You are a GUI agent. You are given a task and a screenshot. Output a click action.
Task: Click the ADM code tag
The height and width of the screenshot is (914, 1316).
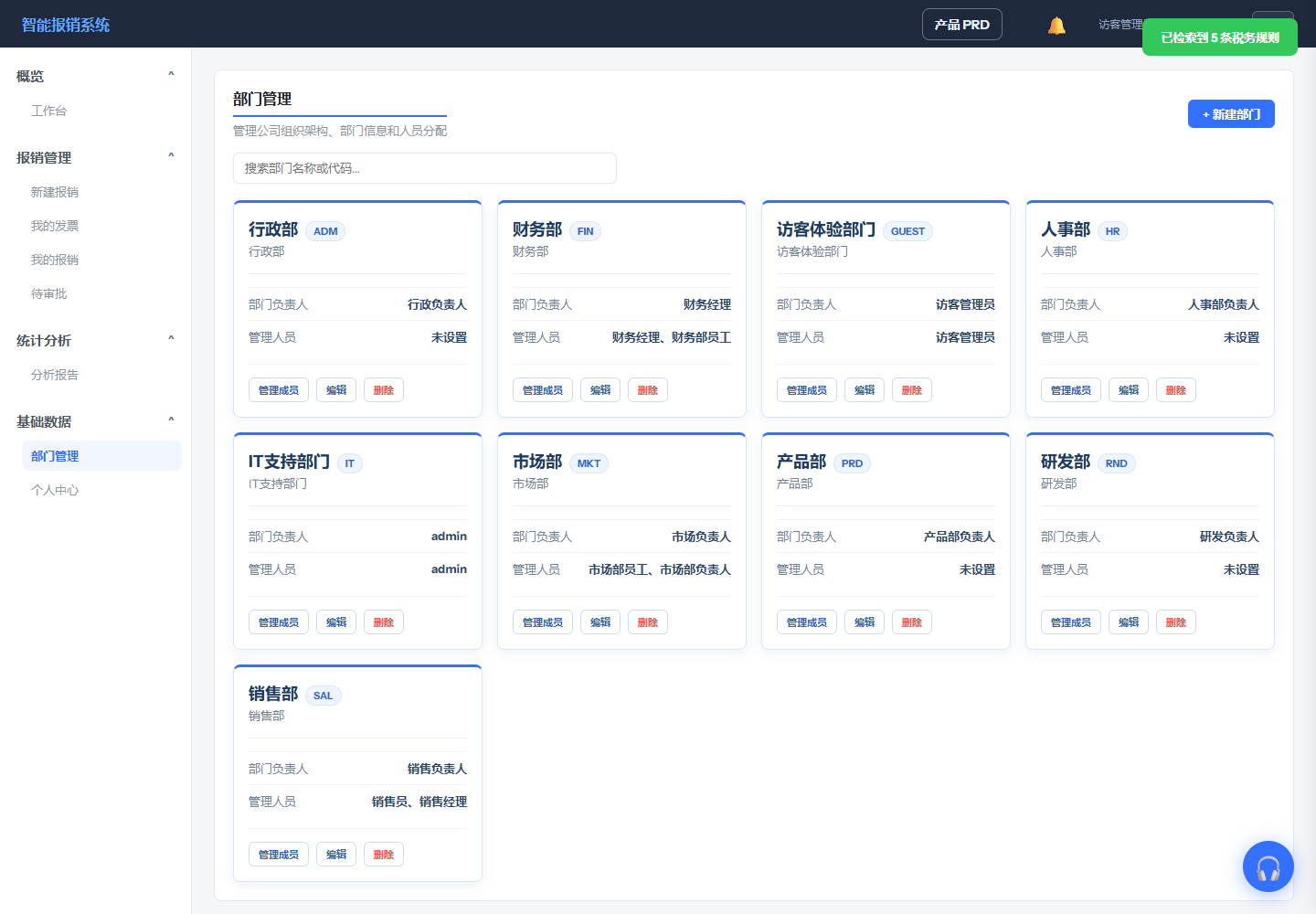(325, 231)
